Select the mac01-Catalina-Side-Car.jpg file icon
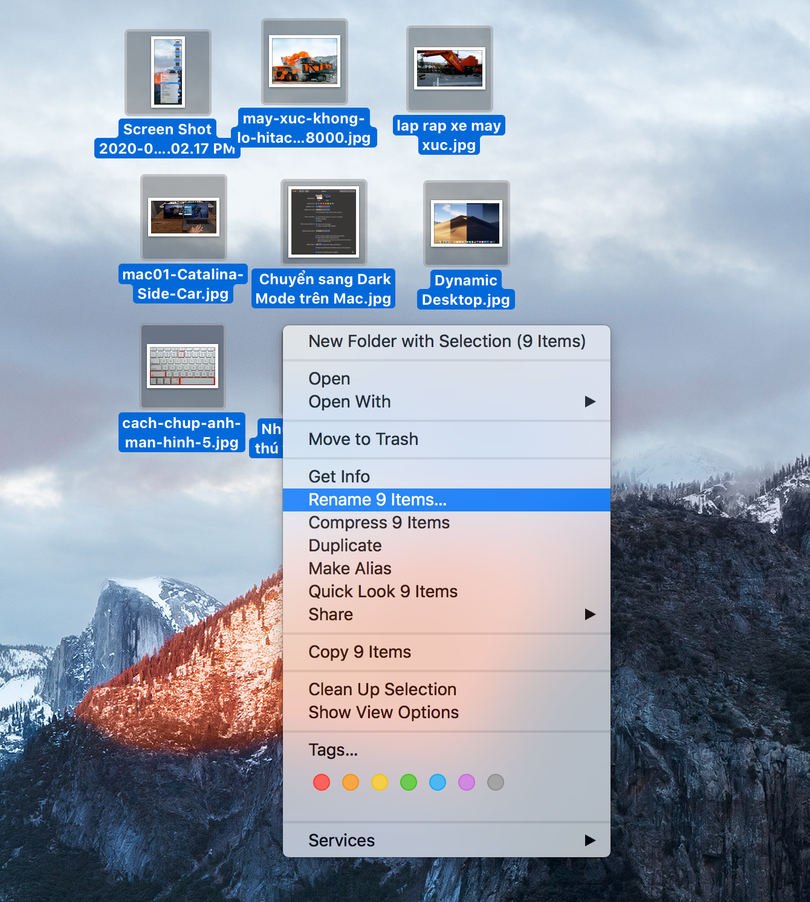 (183, 217)
